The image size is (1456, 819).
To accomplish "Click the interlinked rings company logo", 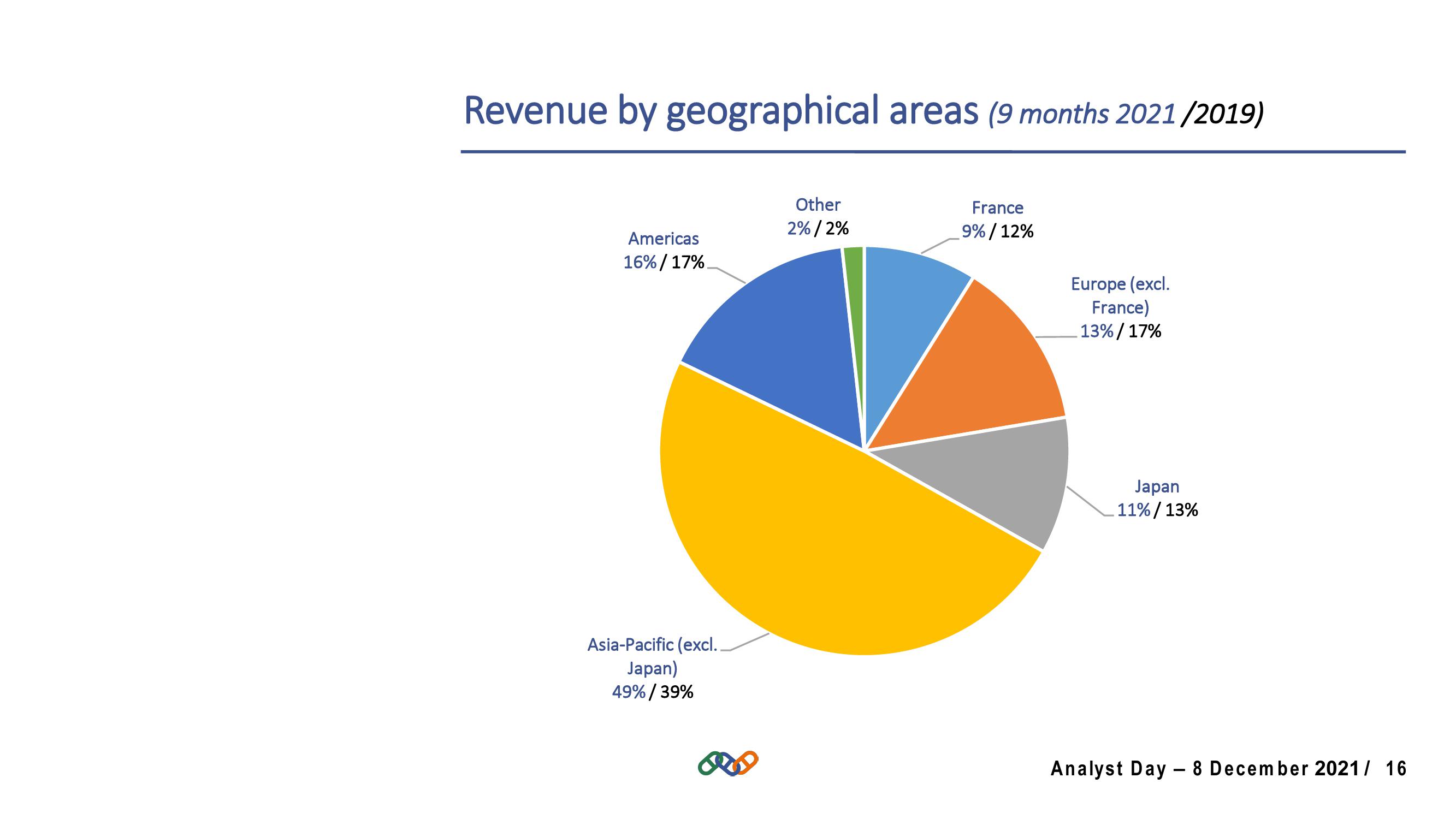I will [728, 763].
